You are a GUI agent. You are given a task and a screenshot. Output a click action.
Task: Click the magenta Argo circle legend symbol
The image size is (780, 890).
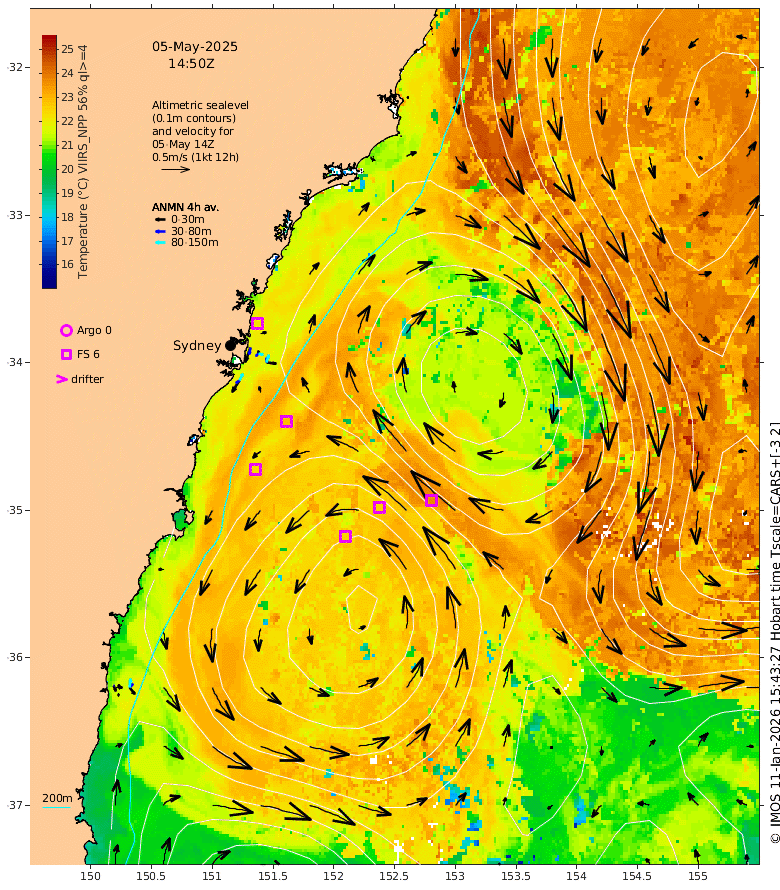66,330
